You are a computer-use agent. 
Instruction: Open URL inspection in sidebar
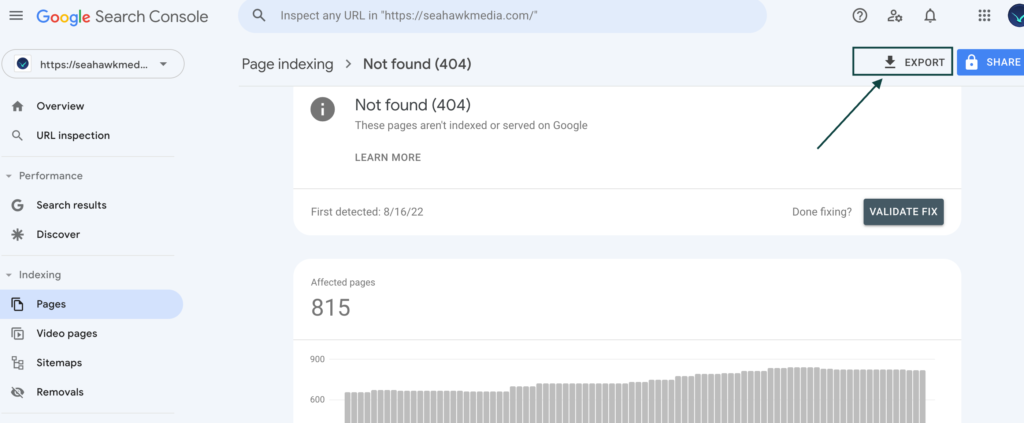[x=73, y=135]
